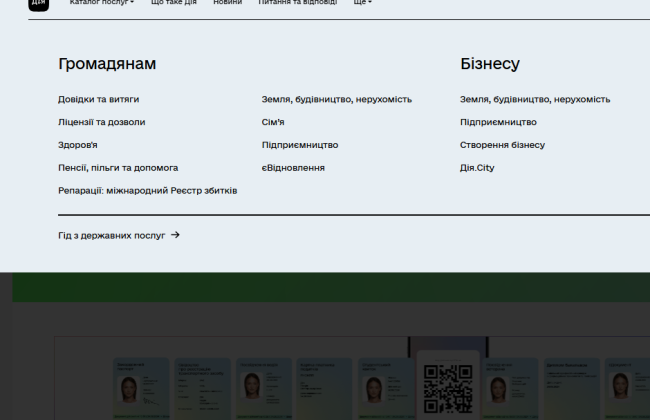Screen dimensions: 650x420
Task: Open the єВідновлення link
Action: click(293, 168)
